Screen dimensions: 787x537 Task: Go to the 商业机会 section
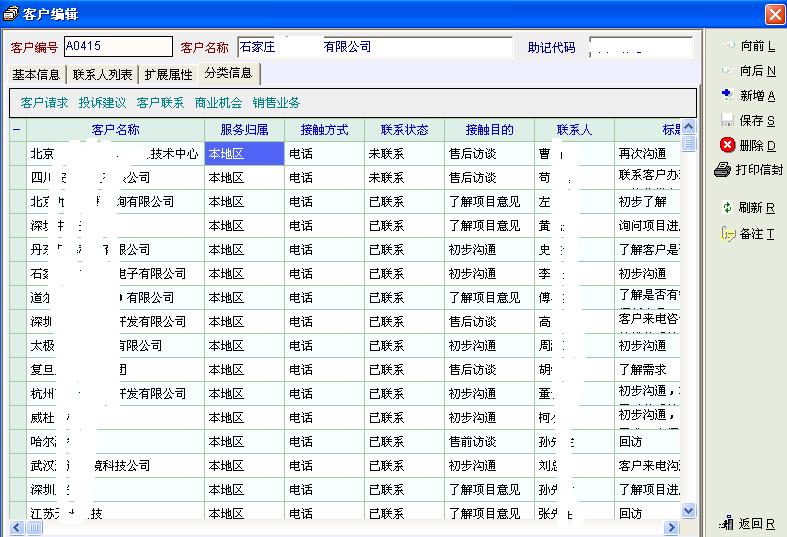(218, 102)
